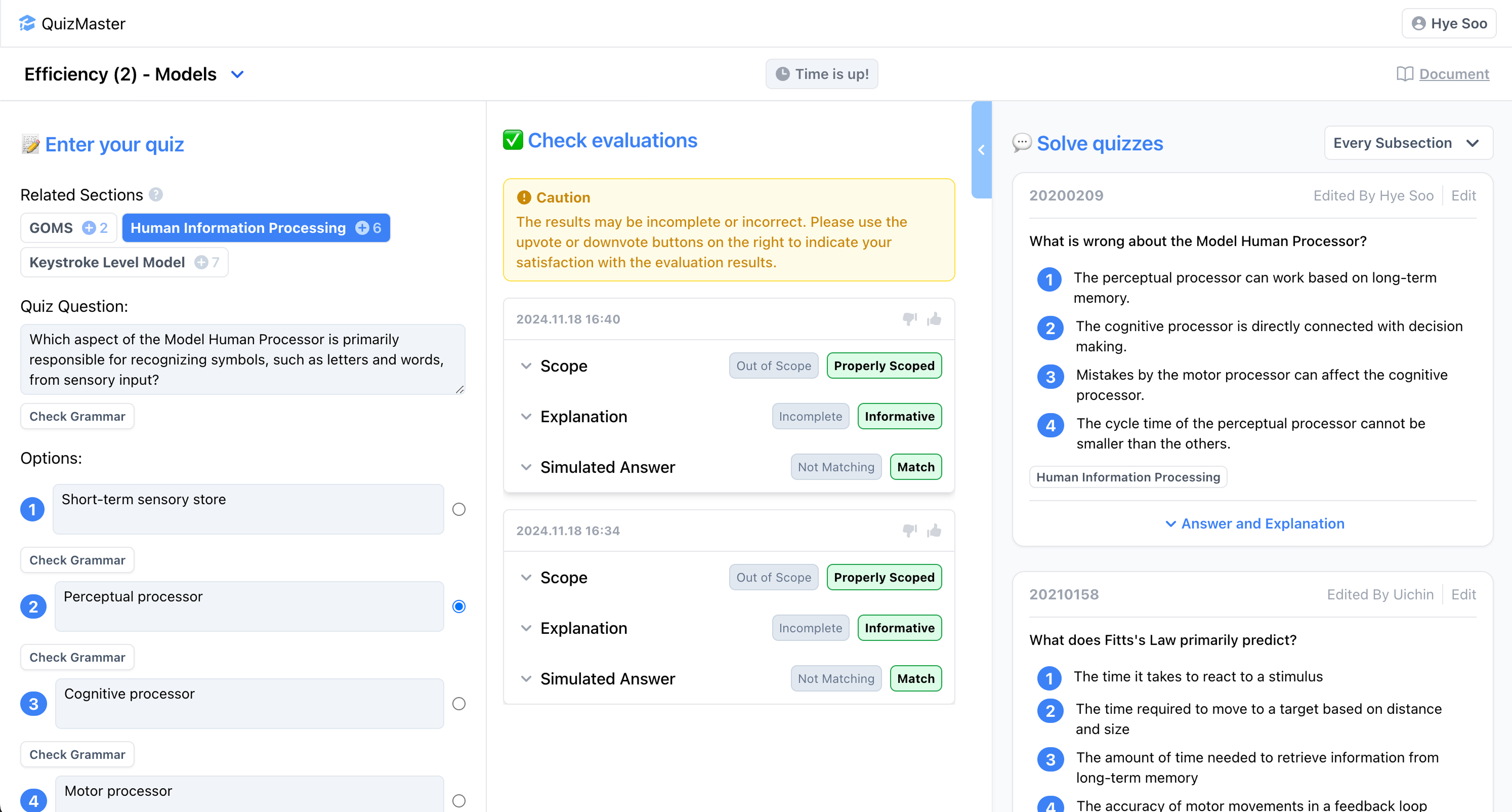The width and height of the screenshot is (1512, 812).
Task: Click the Document book icon
Action: coord(1405,74)
